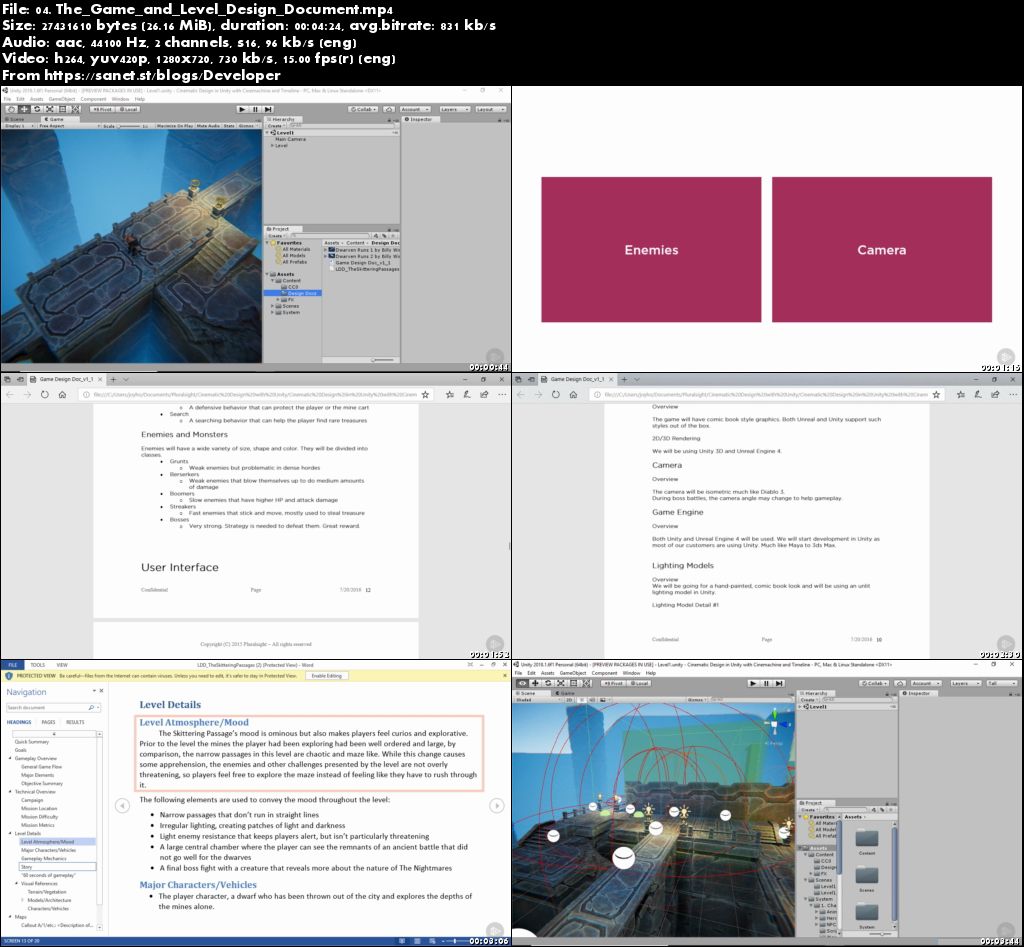Click Pause in the Game-view Unity window
This screenshot has height=947, width=1024.
tap(255, 109)
